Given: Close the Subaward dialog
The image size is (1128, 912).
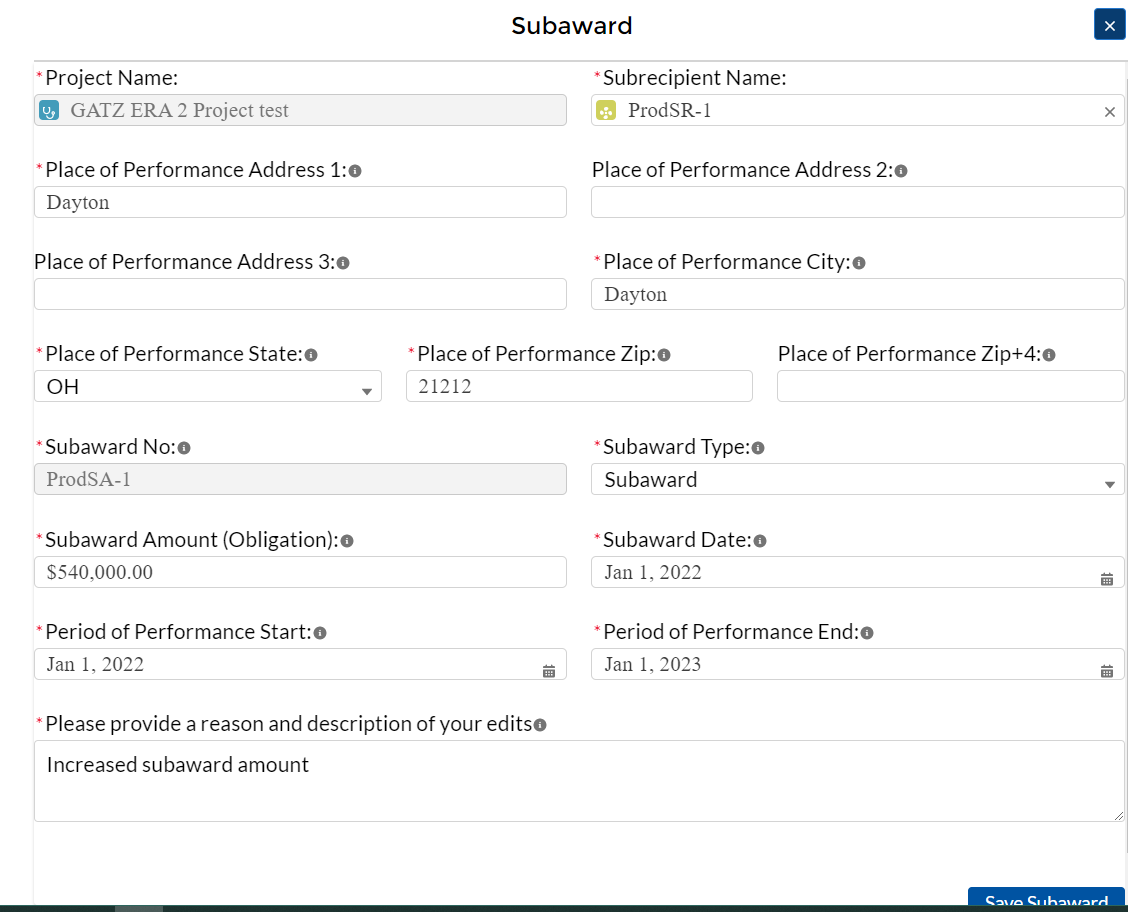Looking at the screenshot, I should click(1109, 25).
